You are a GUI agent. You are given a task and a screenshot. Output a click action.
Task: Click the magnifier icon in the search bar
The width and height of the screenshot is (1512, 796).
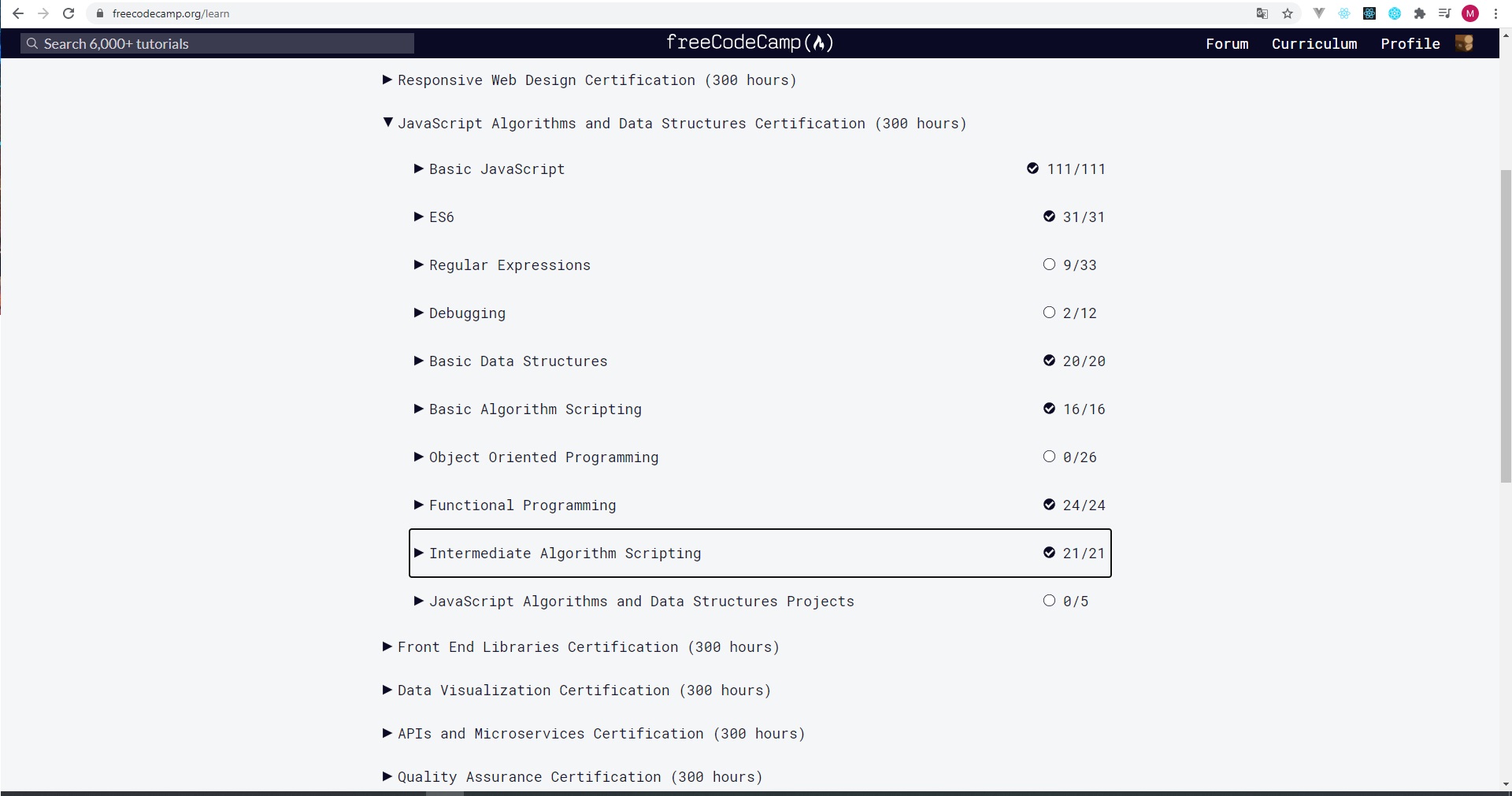pyautogui.click(x=32, y=43)
